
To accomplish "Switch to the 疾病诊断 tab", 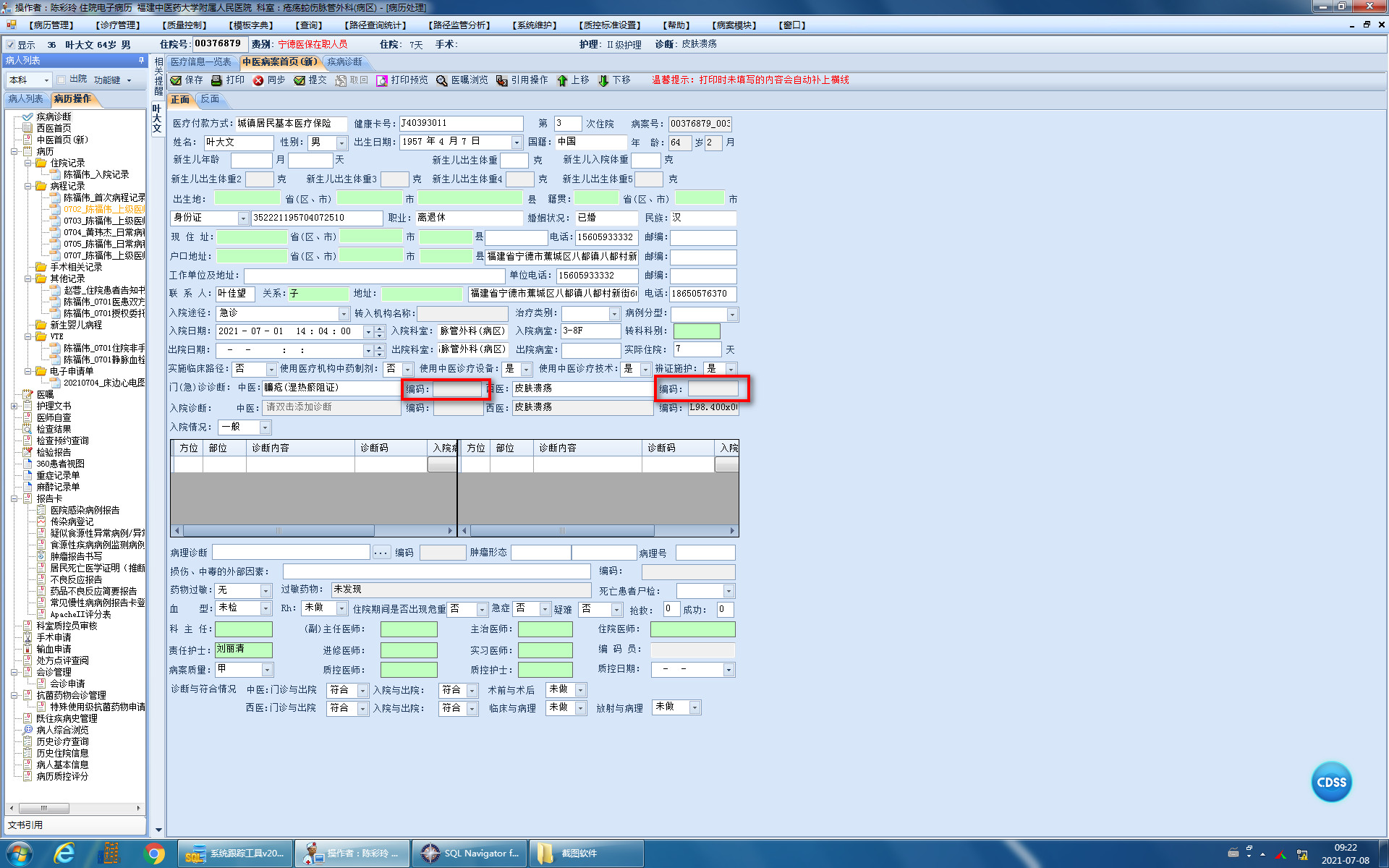I will (x=344, y=61).
